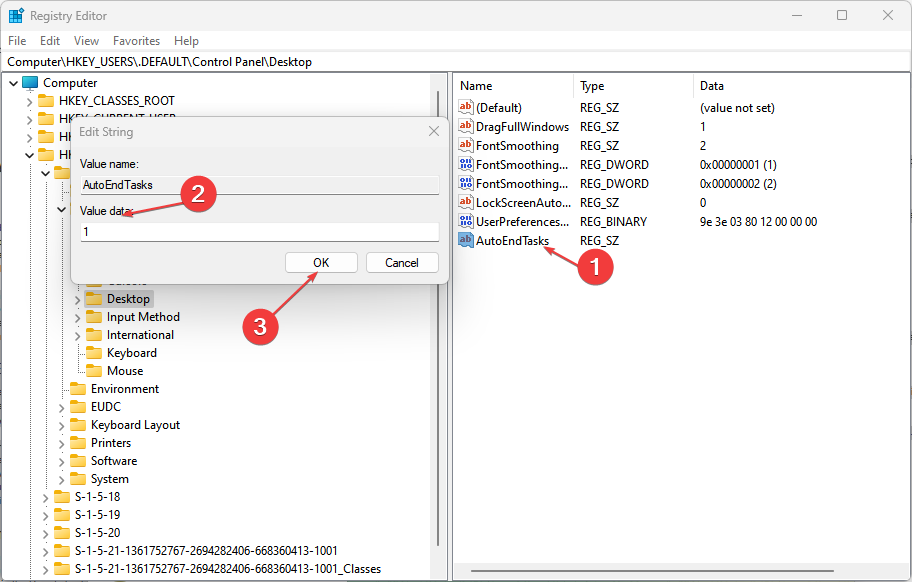Select the Computer root icon in tree
The width and height of the screenshot is (912, 582).
click(30, 83)
